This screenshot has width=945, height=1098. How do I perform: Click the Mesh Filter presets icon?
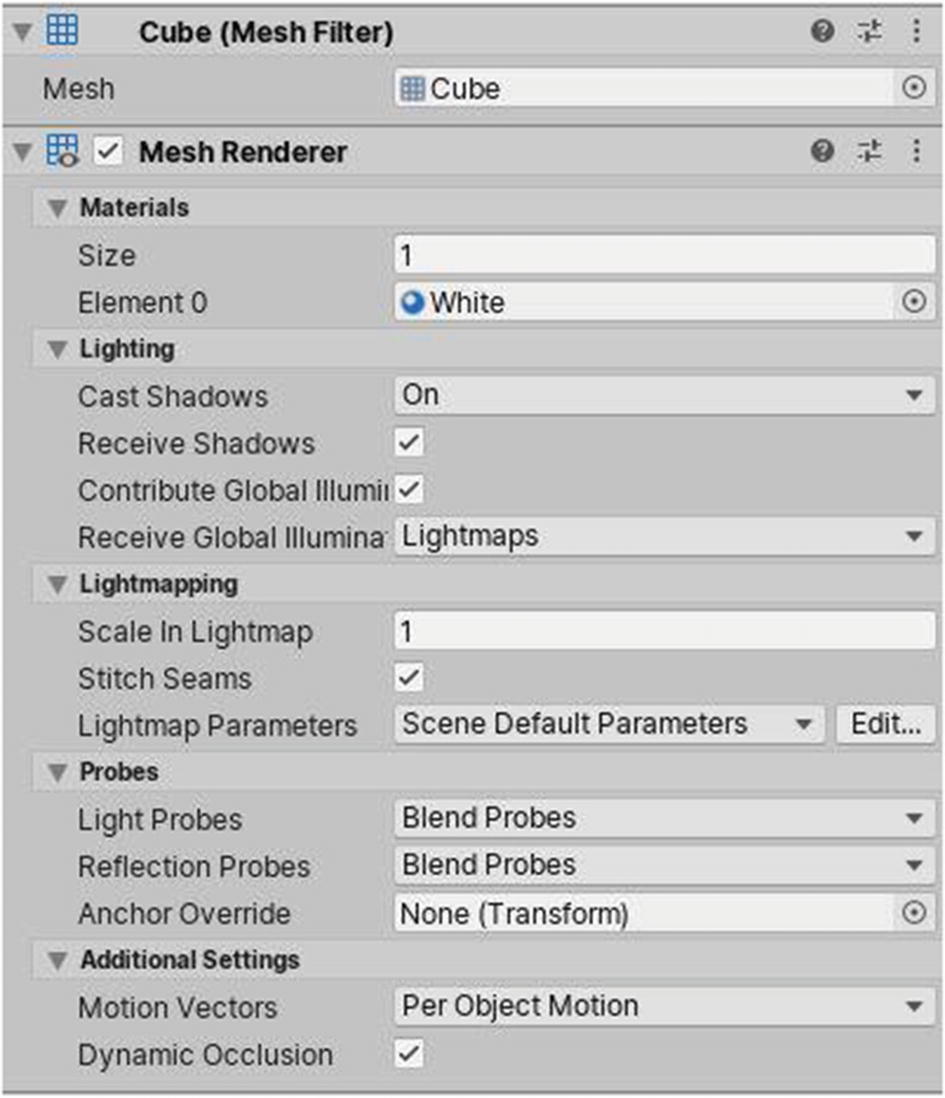point(871,30)
